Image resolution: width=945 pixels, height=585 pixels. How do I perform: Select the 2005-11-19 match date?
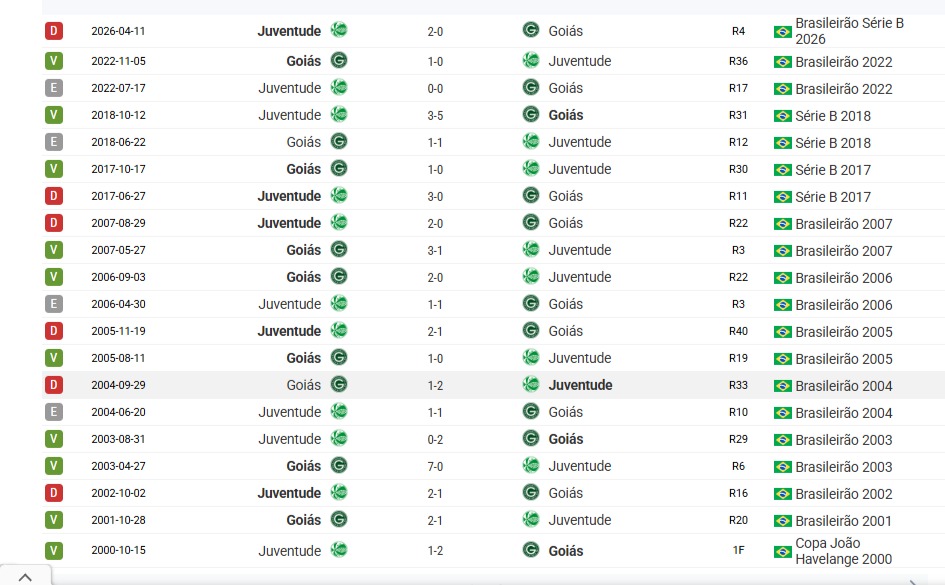point(118,331)
